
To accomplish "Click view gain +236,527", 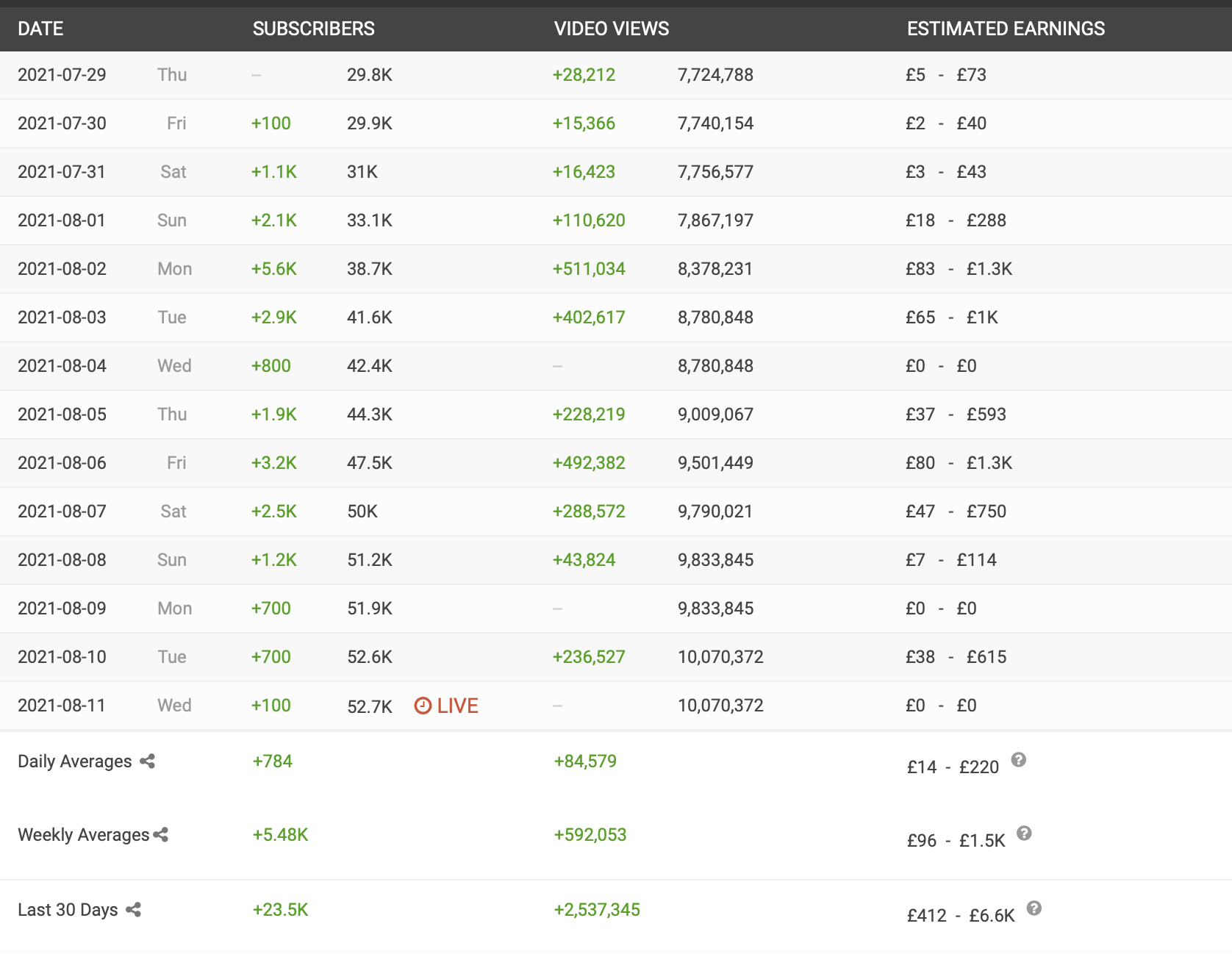I will [589, 657].
